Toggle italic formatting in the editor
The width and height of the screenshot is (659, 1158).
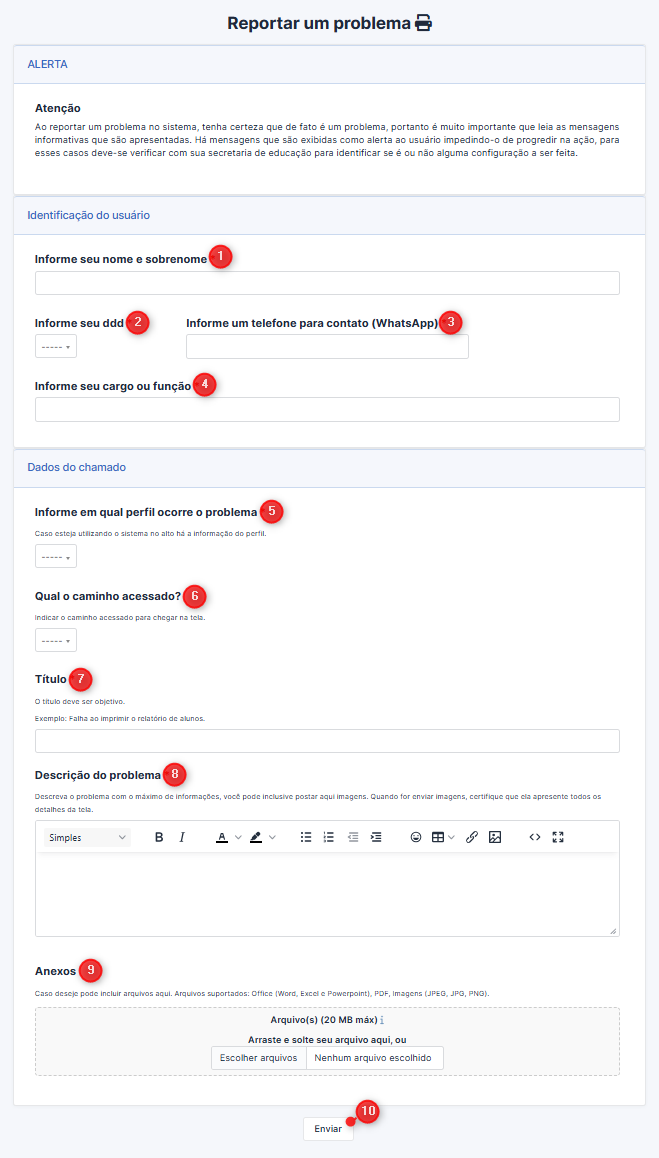pyautogui.click(x=182, y=837)
